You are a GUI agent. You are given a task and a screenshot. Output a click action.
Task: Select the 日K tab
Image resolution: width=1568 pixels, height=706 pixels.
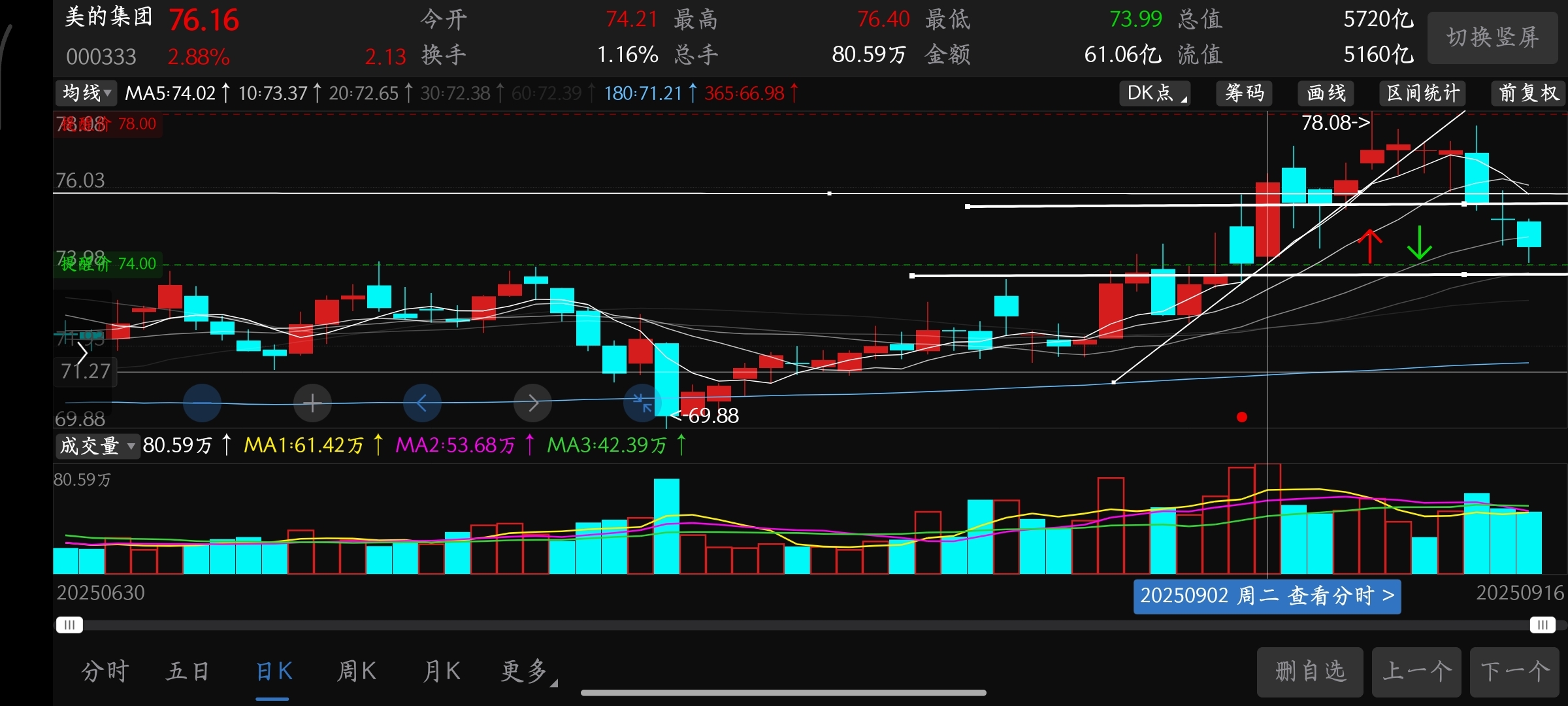click(x=273, y=671)
